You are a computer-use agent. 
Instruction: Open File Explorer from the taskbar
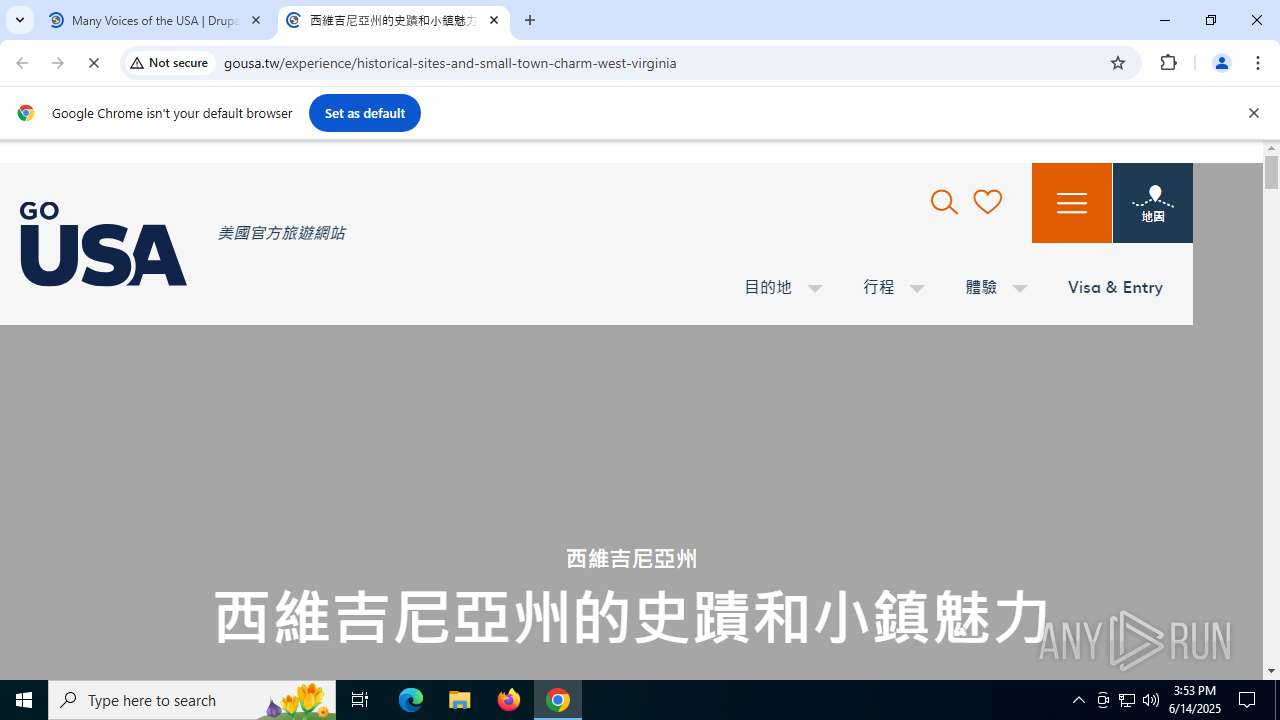point(460,700)
